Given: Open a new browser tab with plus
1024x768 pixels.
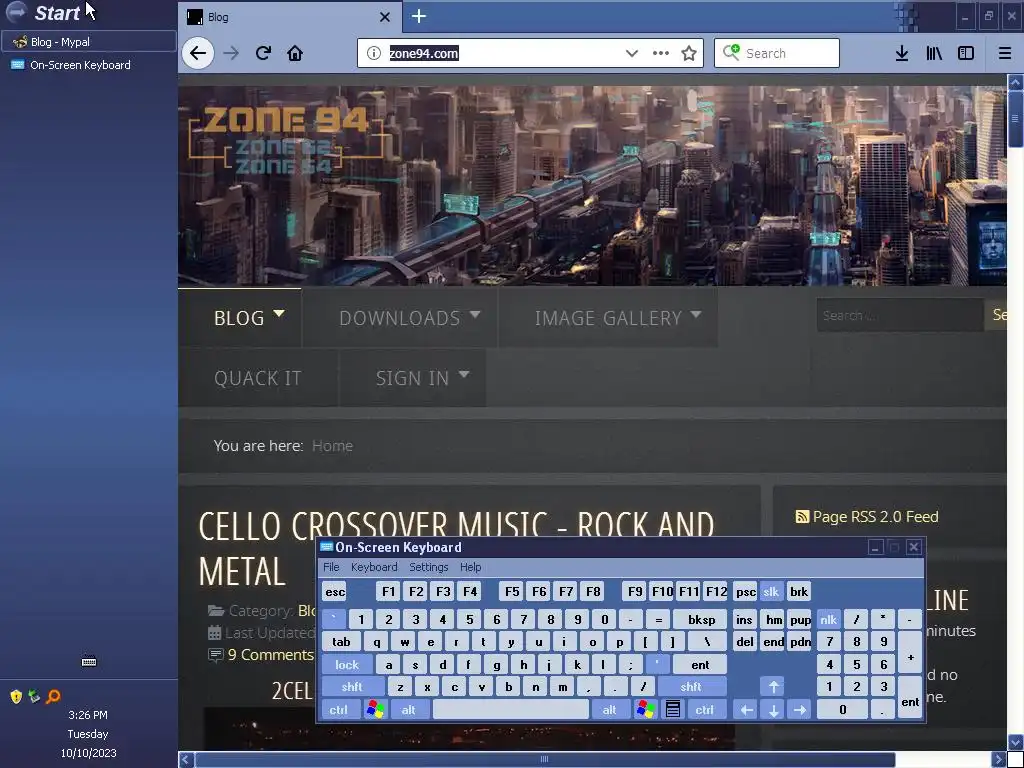Looking at the screenshot, I should tap(419, 16).
